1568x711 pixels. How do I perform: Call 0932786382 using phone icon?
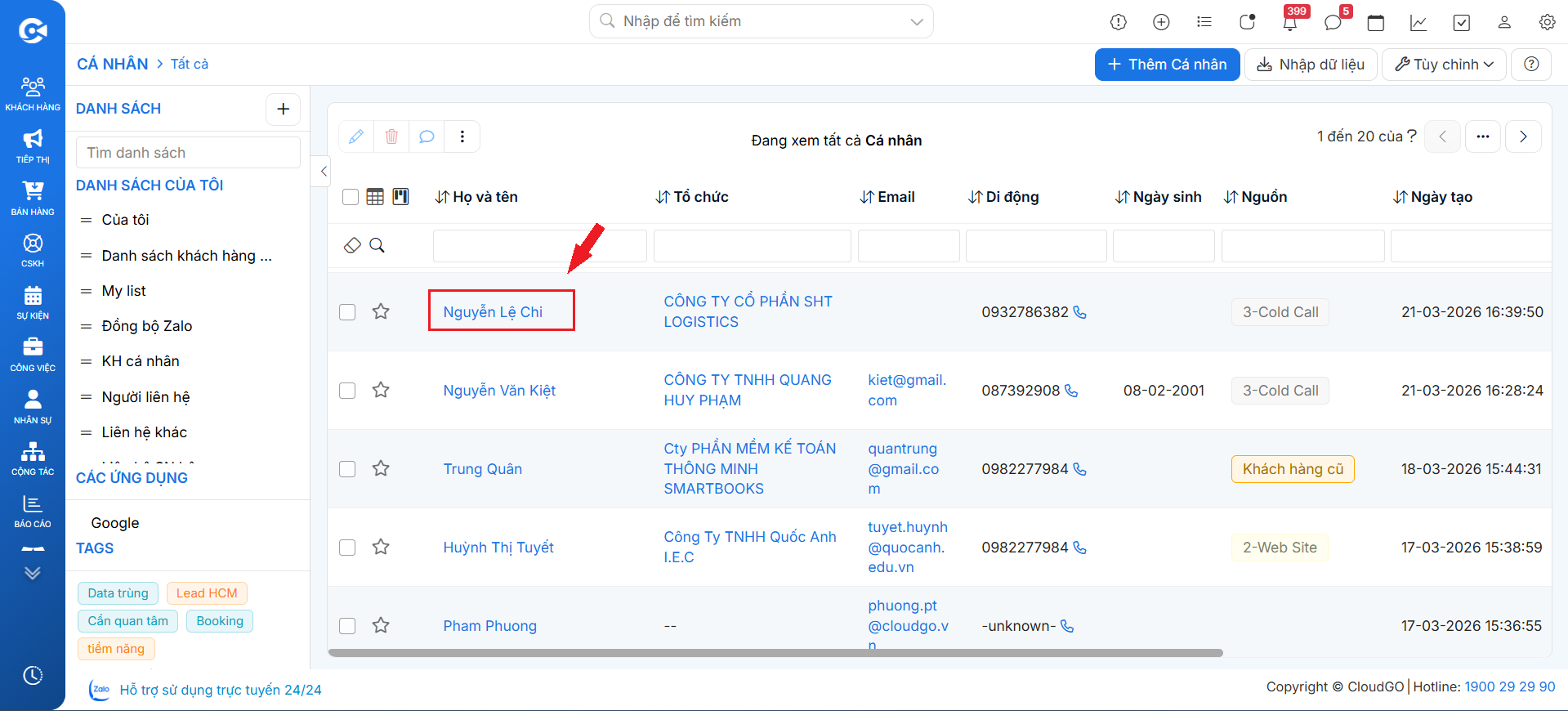tap(1080, 312)
